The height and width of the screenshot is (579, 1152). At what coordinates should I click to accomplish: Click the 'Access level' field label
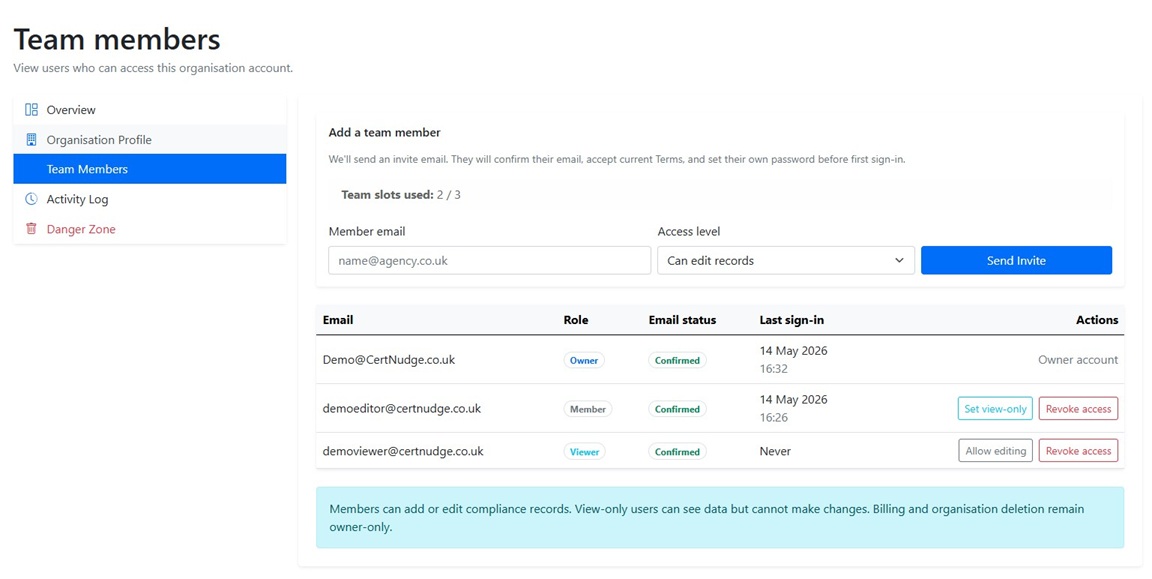pyautogui.click(x=688, y=231)
